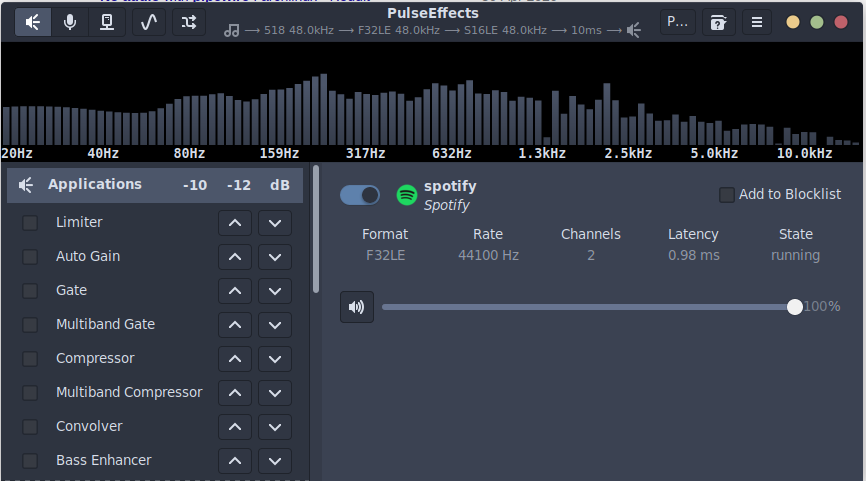
Task: Open the Bass Enhancer settings
Action: tap(103, 460)
